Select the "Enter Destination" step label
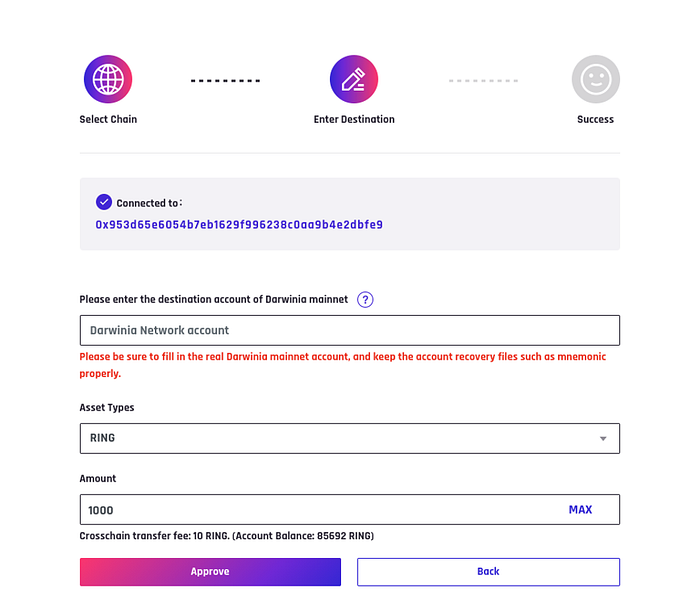The width and height of the screenshot is (700, 600). coord(354,119)
